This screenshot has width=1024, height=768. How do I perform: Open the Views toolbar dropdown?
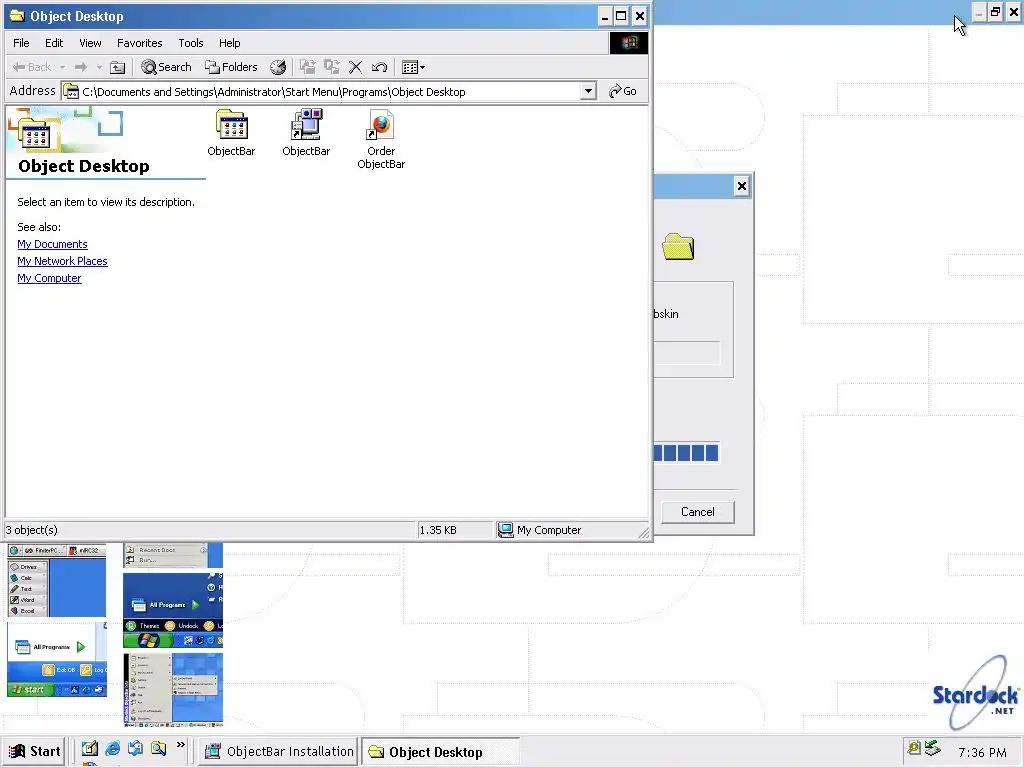click(413, 67)
